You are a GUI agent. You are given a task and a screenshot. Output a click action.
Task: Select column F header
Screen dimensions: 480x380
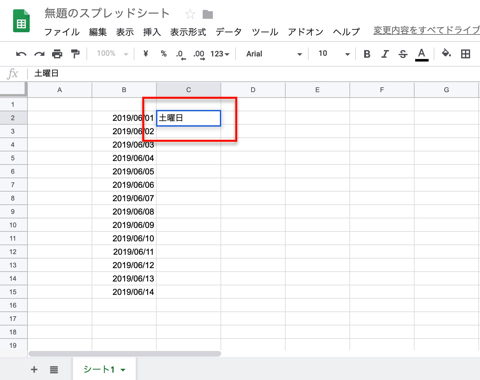[382, 90]
